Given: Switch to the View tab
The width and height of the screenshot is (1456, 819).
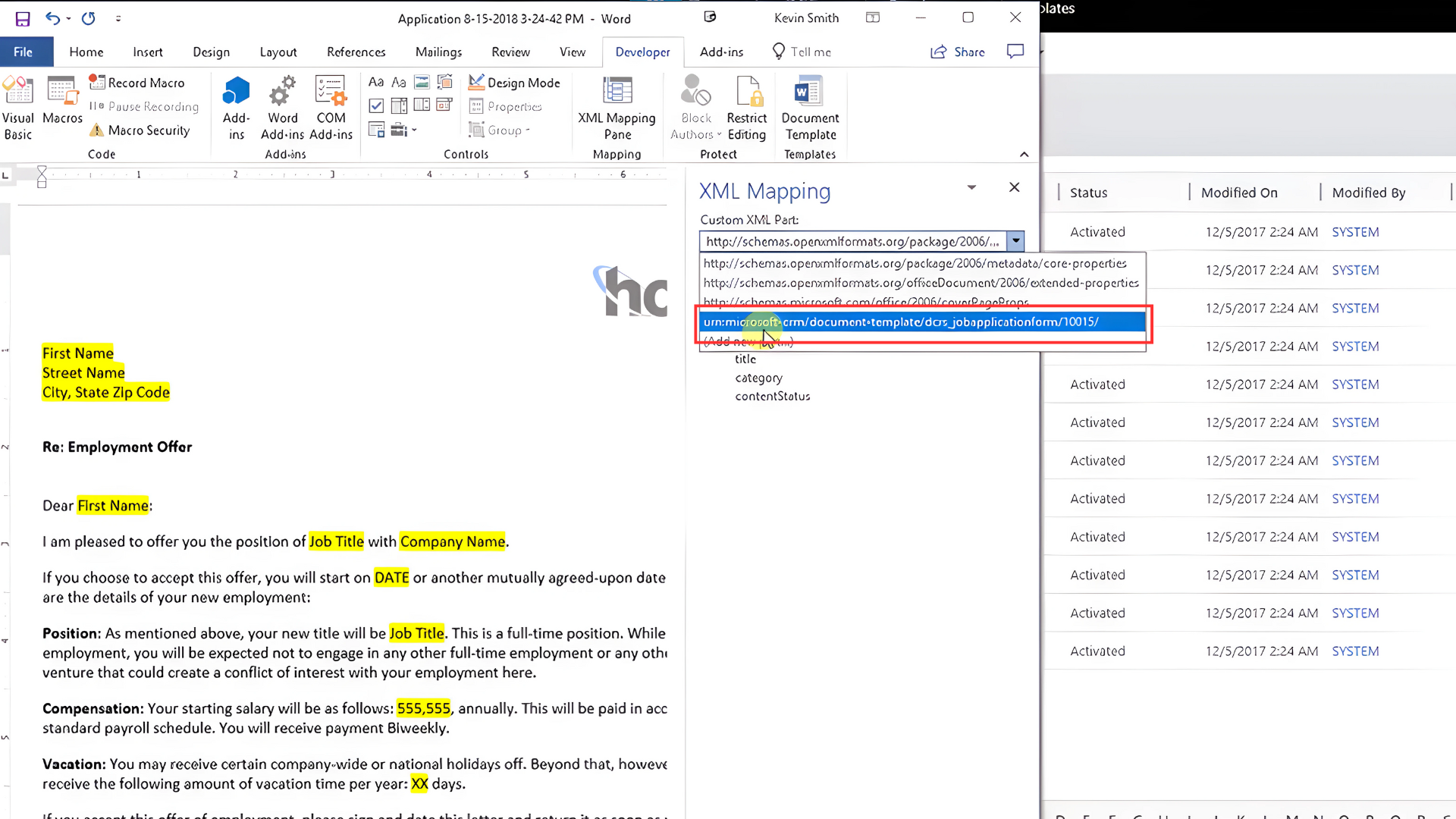Looking at the screenshot, I should [573, 52].
